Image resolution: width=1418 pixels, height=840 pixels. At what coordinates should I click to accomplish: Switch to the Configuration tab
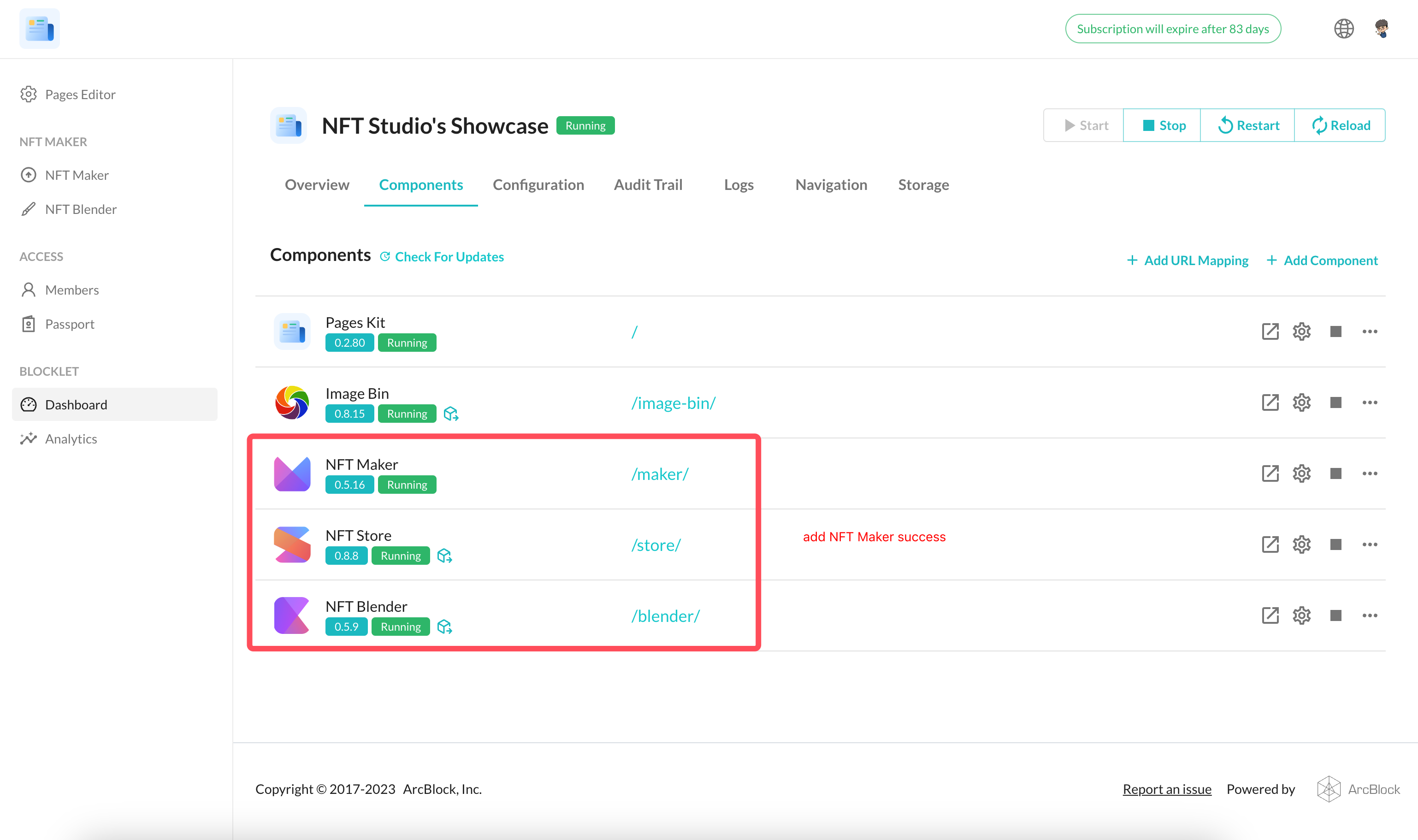[538, 184]
